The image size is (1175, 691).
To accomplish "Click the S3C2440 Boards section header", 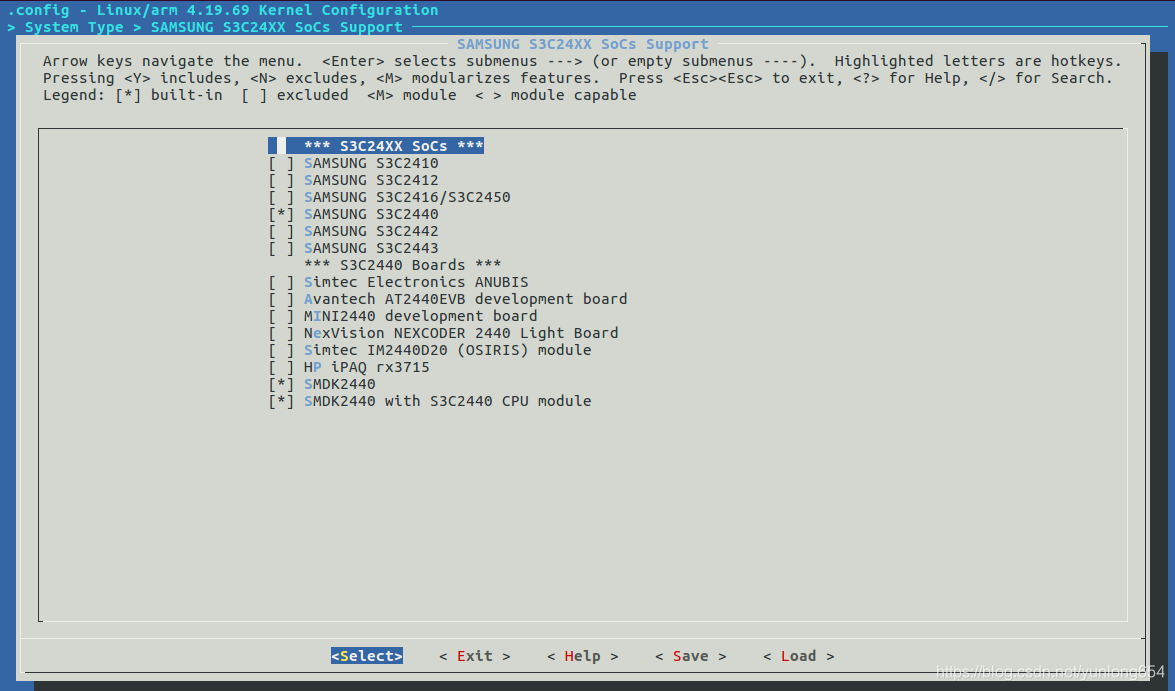I will tap(403, 265).
